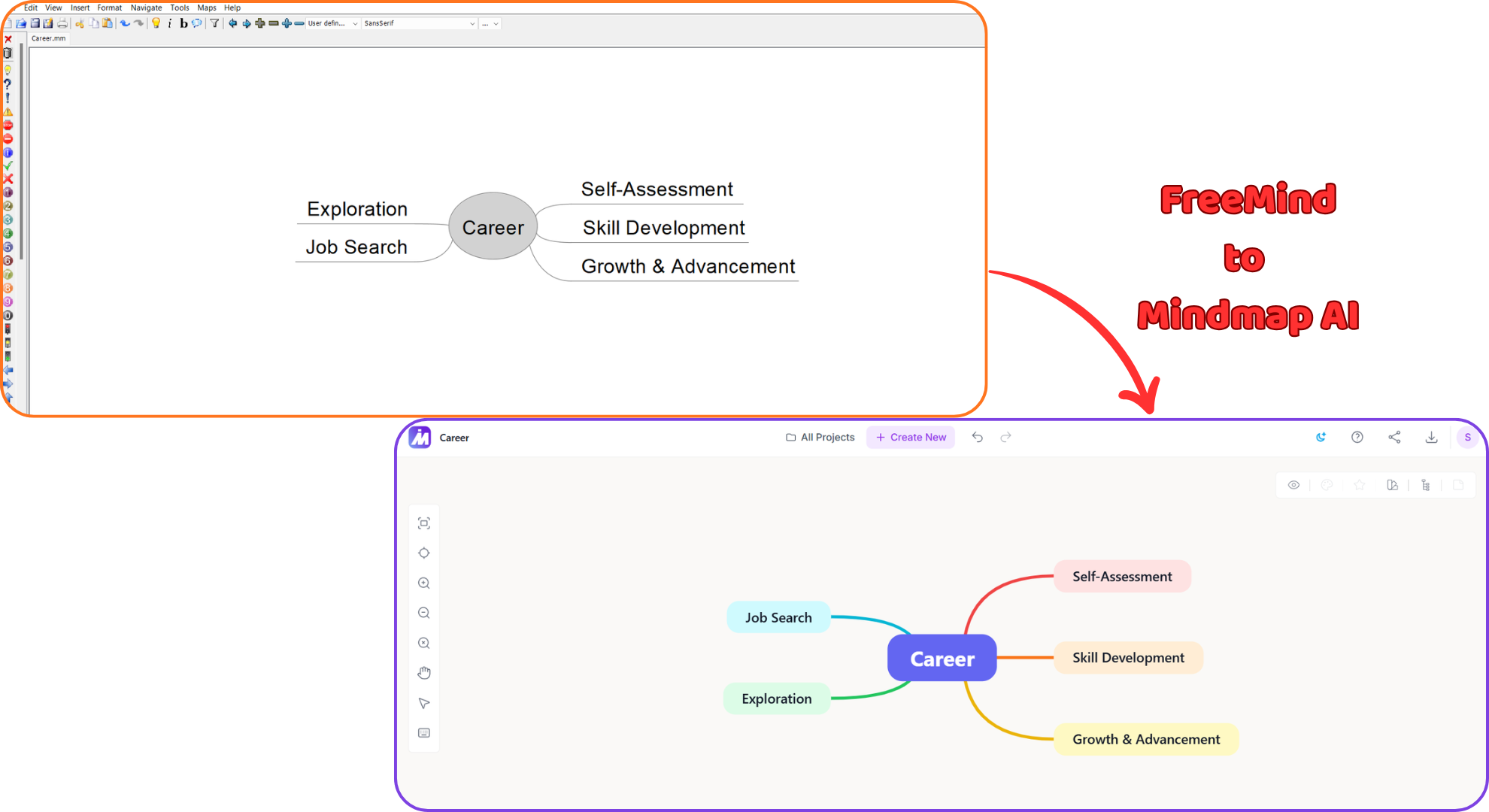This screenshot has height=812, width=1489.
Task: Click the blue plus icon in FreeMind toolbar
Action: click(287, 23)
